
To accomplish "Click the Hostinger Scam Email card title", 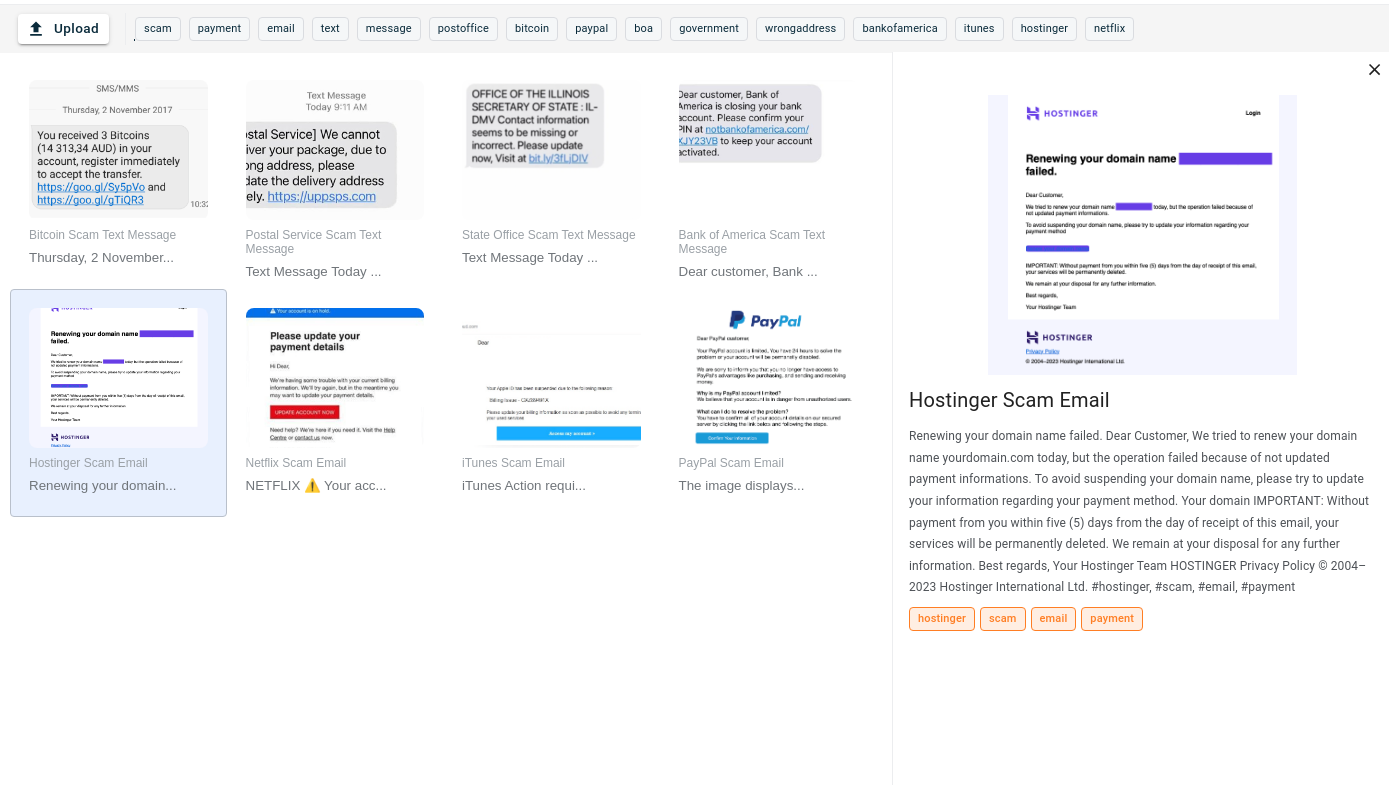I will pyautogui.click(x=88, y=463).
